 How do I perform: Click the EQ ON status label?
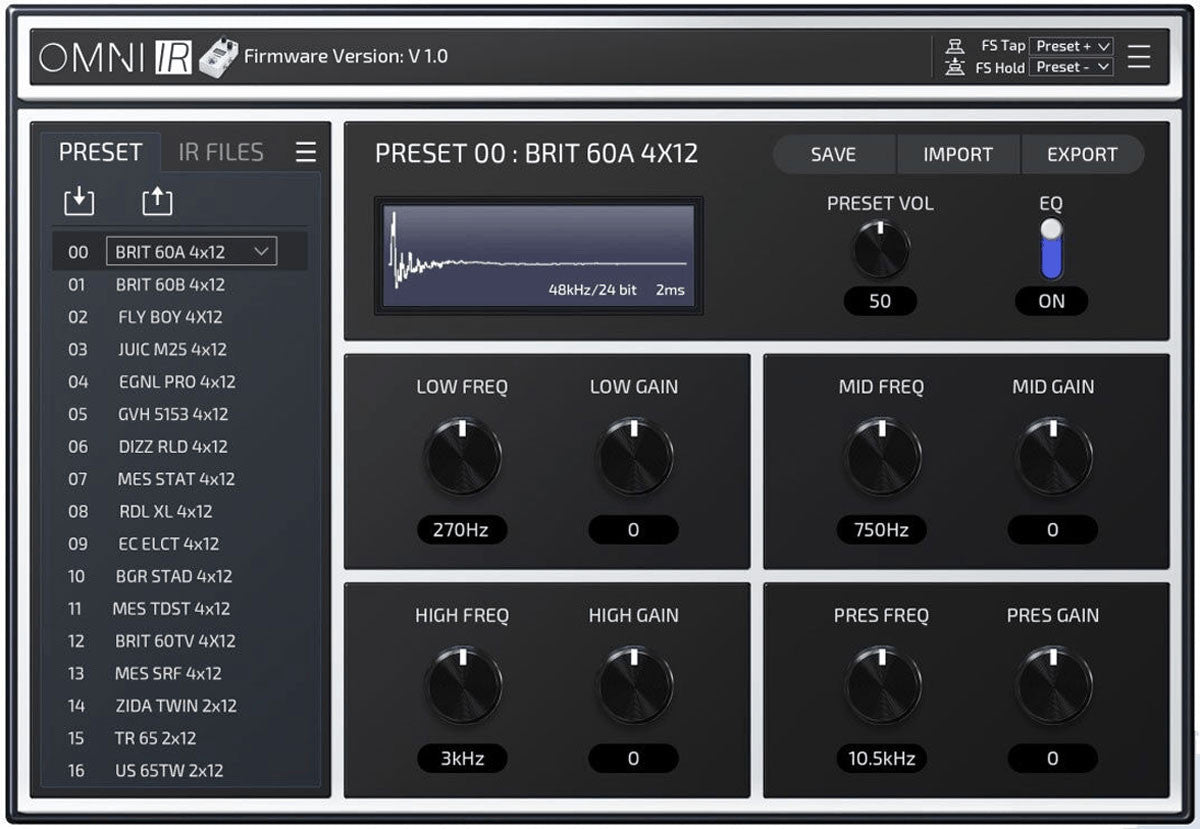pos(1051,301)
